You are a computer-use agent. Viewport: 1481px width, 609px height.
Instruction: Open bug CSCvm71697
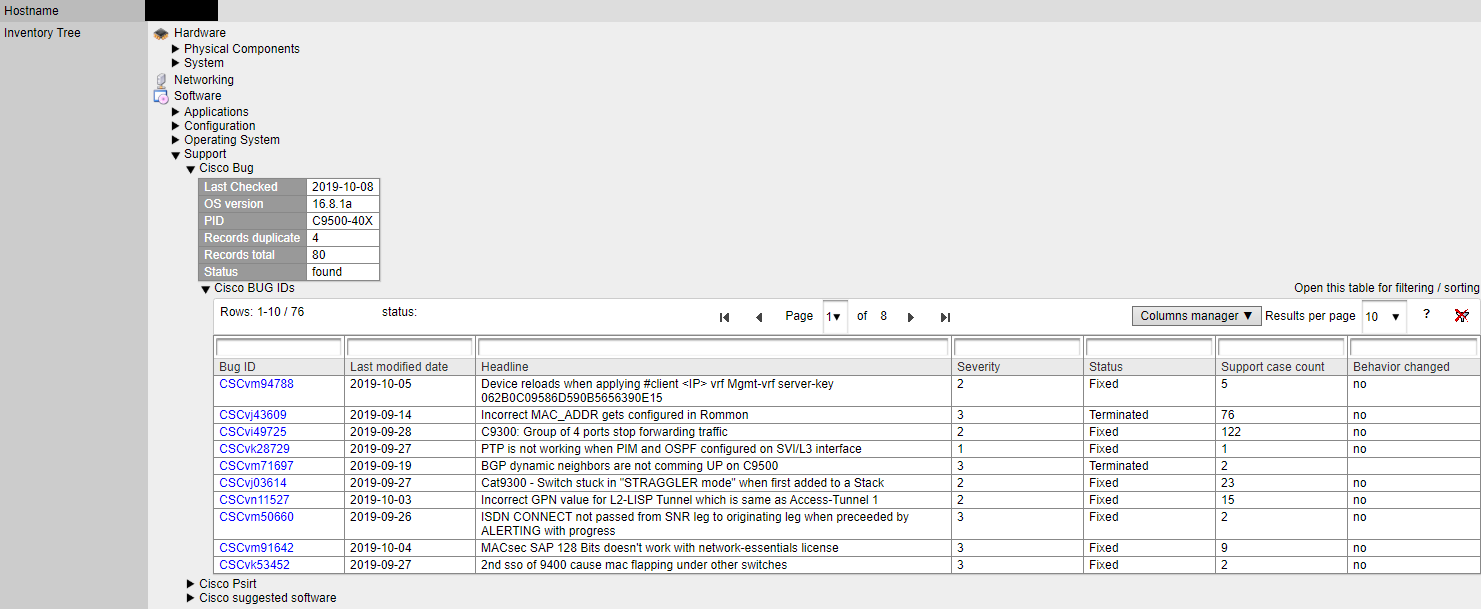click(x=256, y=466)
